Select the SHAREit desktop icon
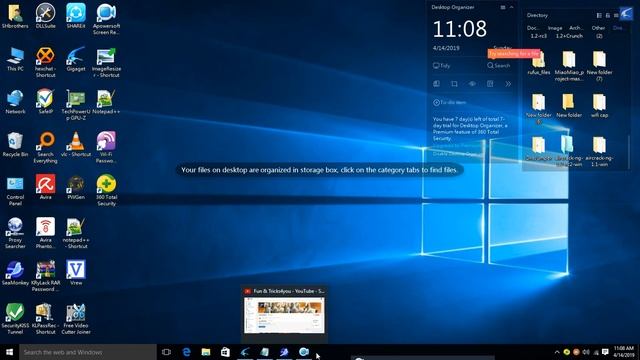Screen dimensions: 640x360 click(76, 16)
